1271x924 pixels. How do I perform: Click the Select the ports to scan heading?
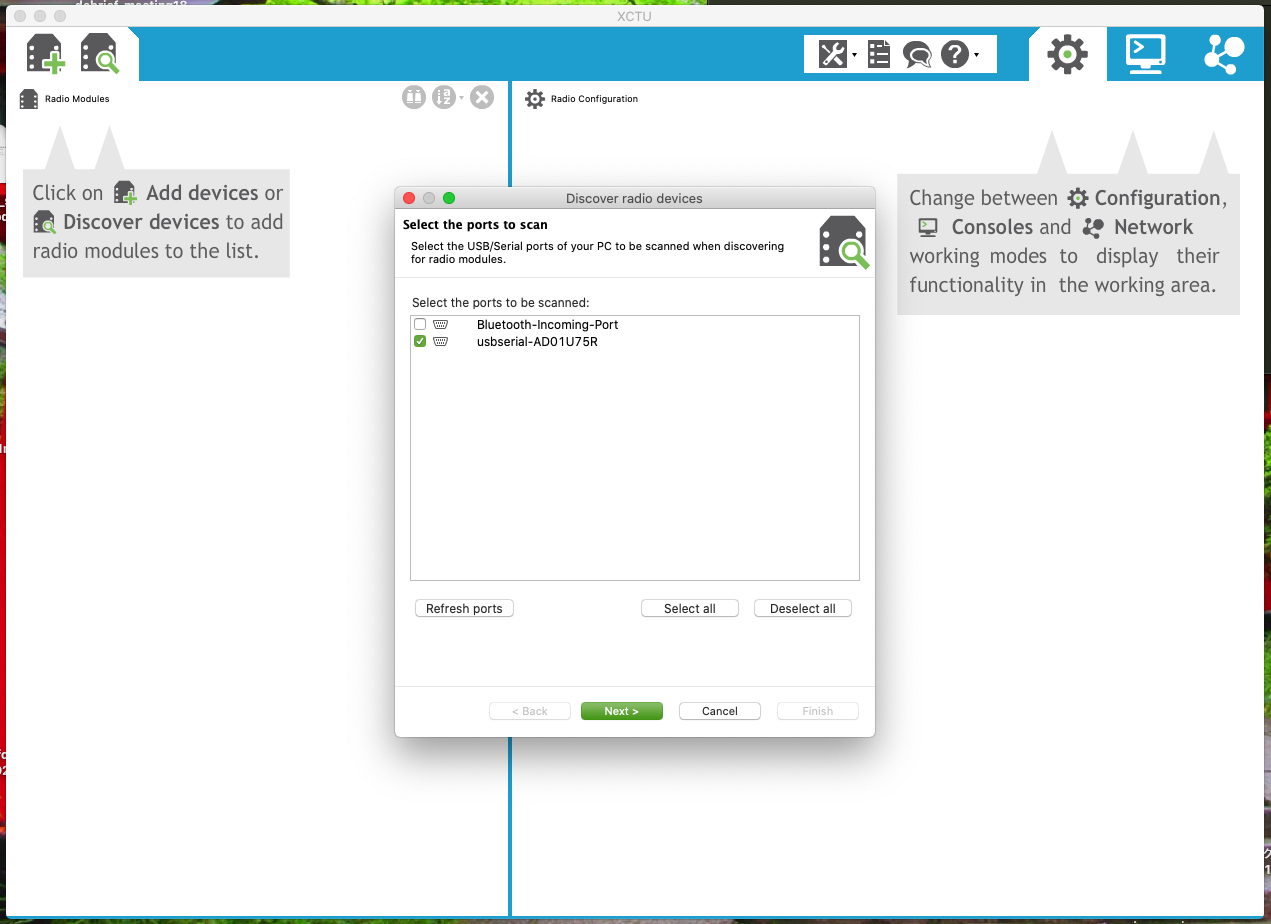click(x=475, y=225)
